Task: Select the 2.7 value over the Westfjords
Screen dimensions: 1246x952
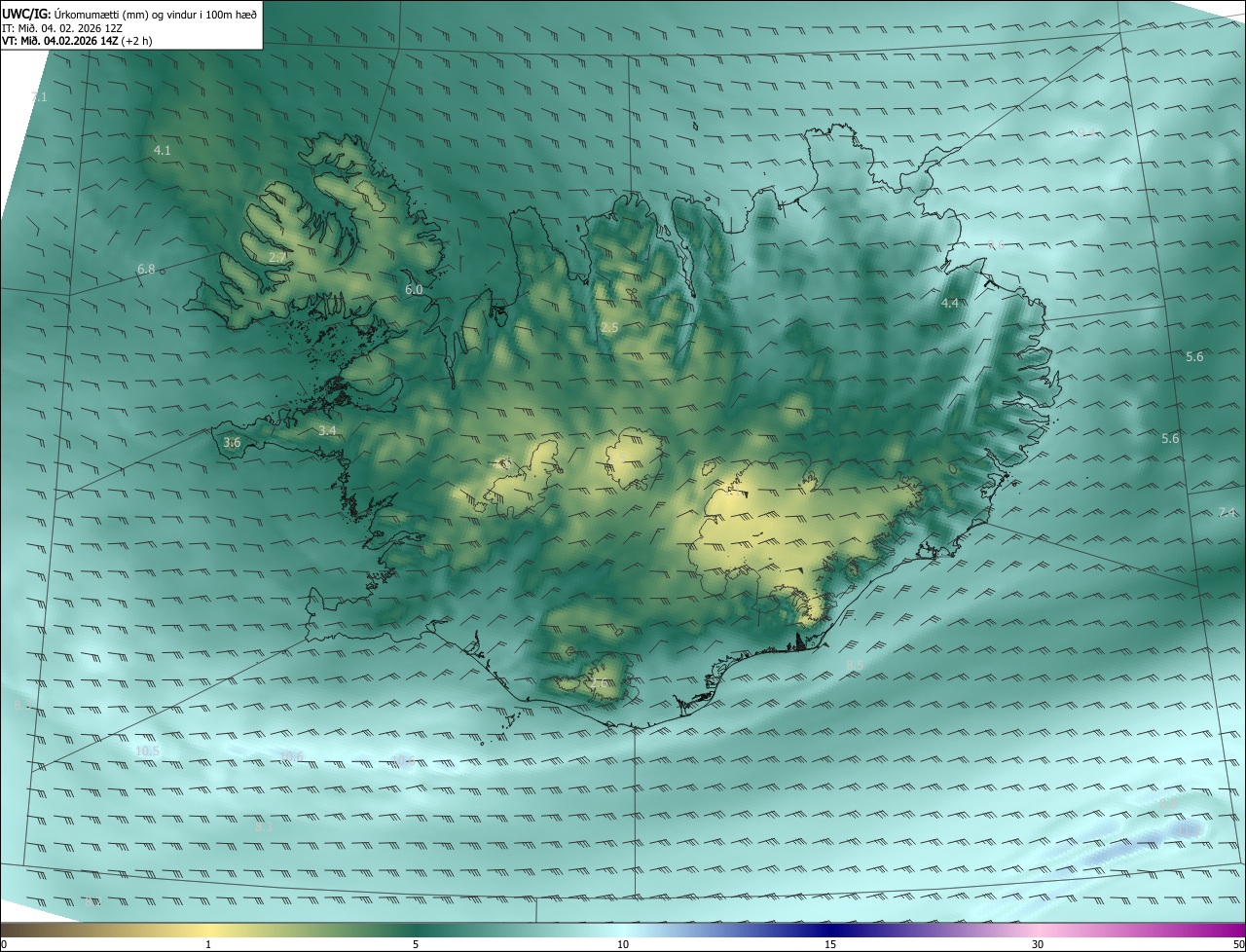Action: [x=277, y=258]
